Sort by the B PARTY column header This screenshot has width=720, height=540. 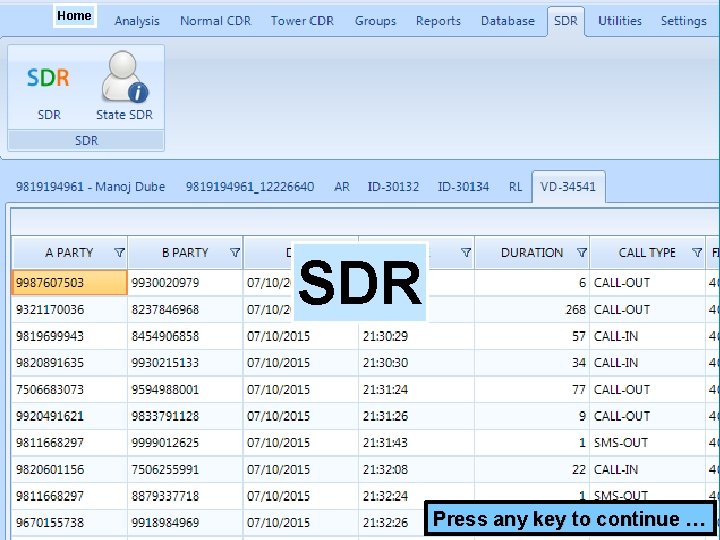pos(185,253)
